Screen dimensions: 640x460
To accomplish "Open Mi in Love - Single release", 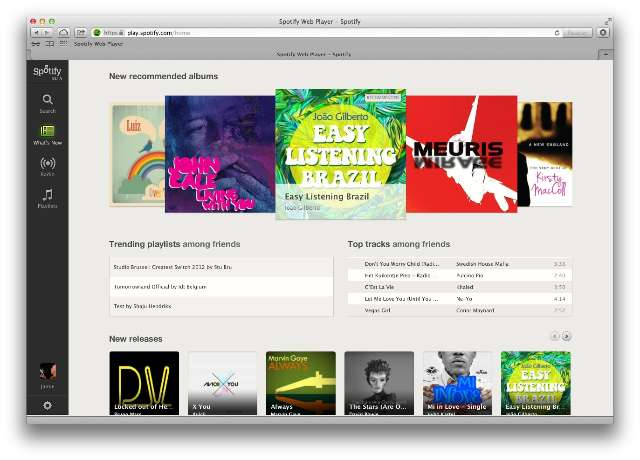I will pos(457,383).
